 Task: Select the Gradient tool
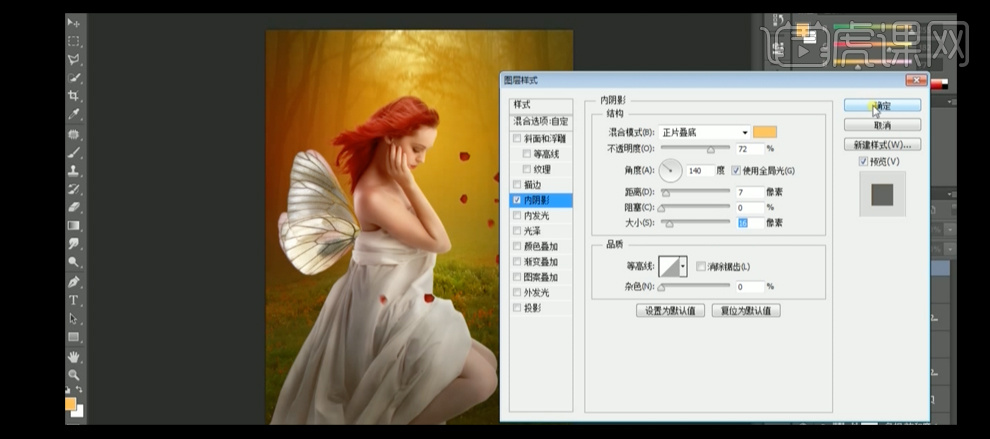(x=74, y=226)
